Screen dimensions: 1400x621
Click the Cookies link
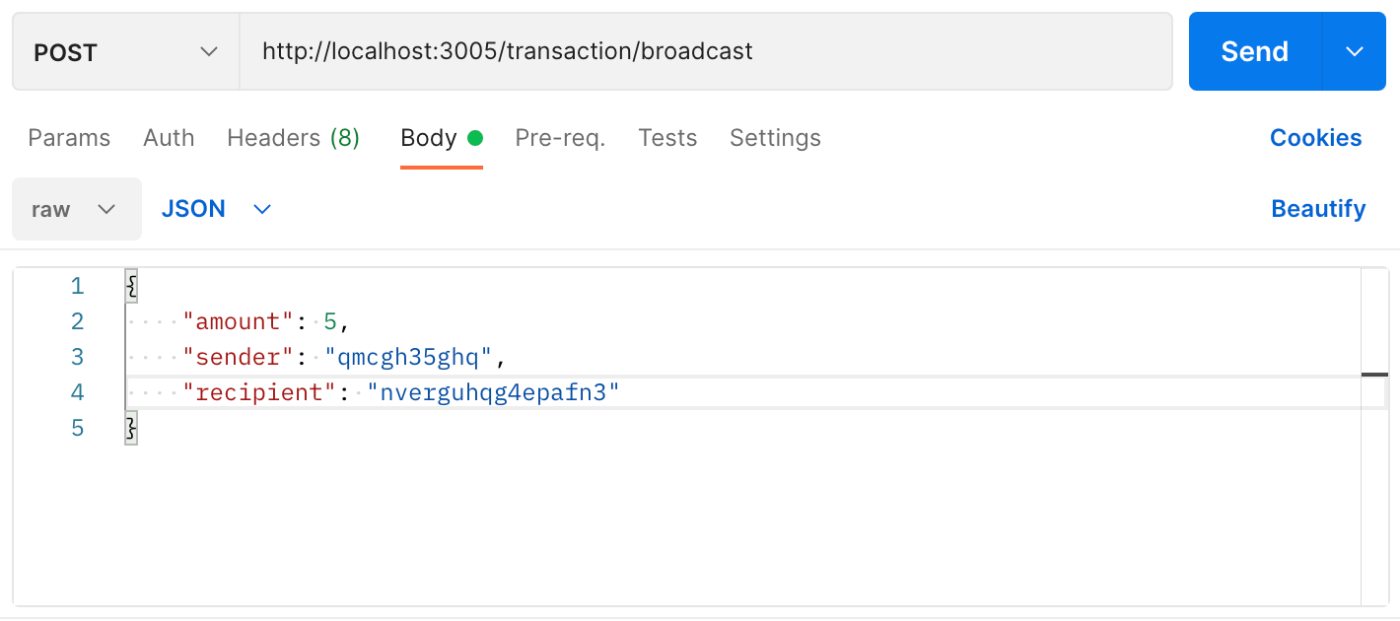pos(1315,138)
